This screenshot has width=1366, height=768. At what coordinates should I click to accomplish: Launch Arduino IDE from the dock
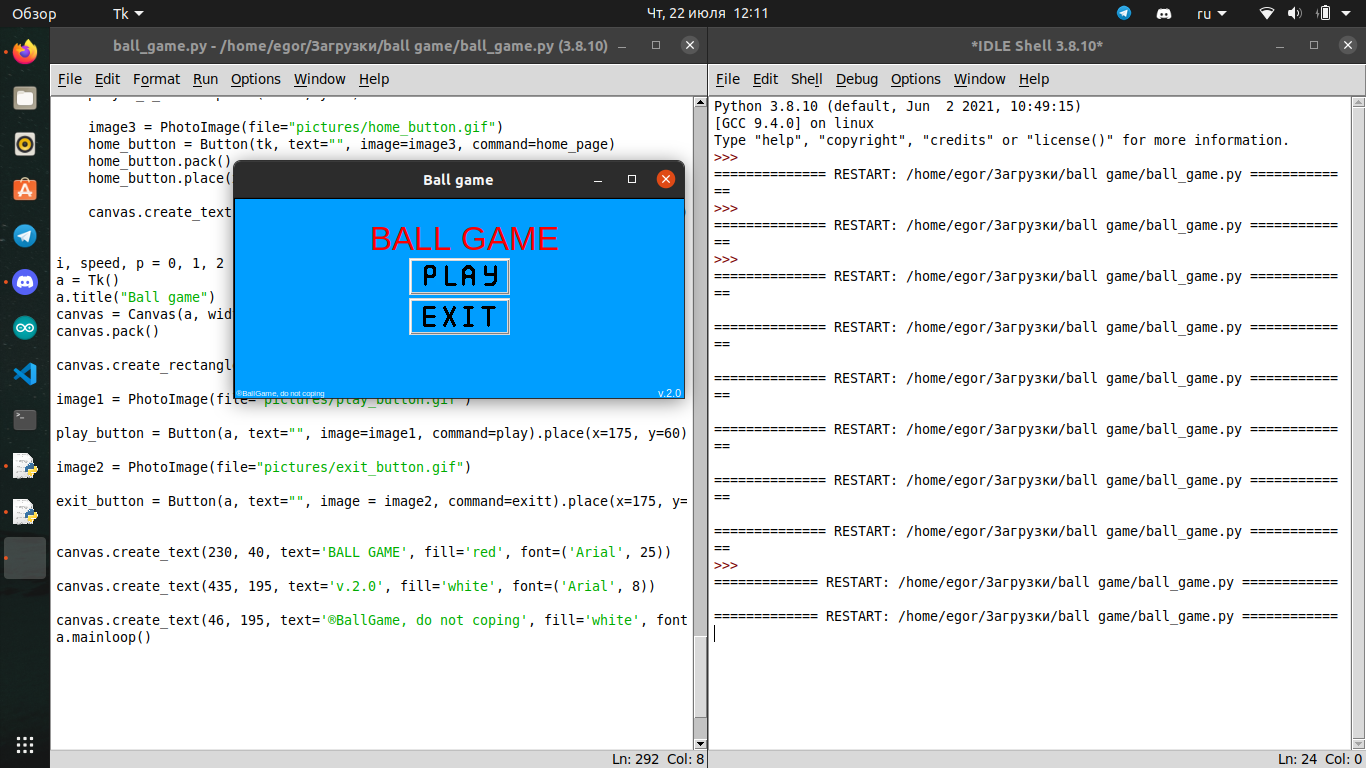coord(25,328)
